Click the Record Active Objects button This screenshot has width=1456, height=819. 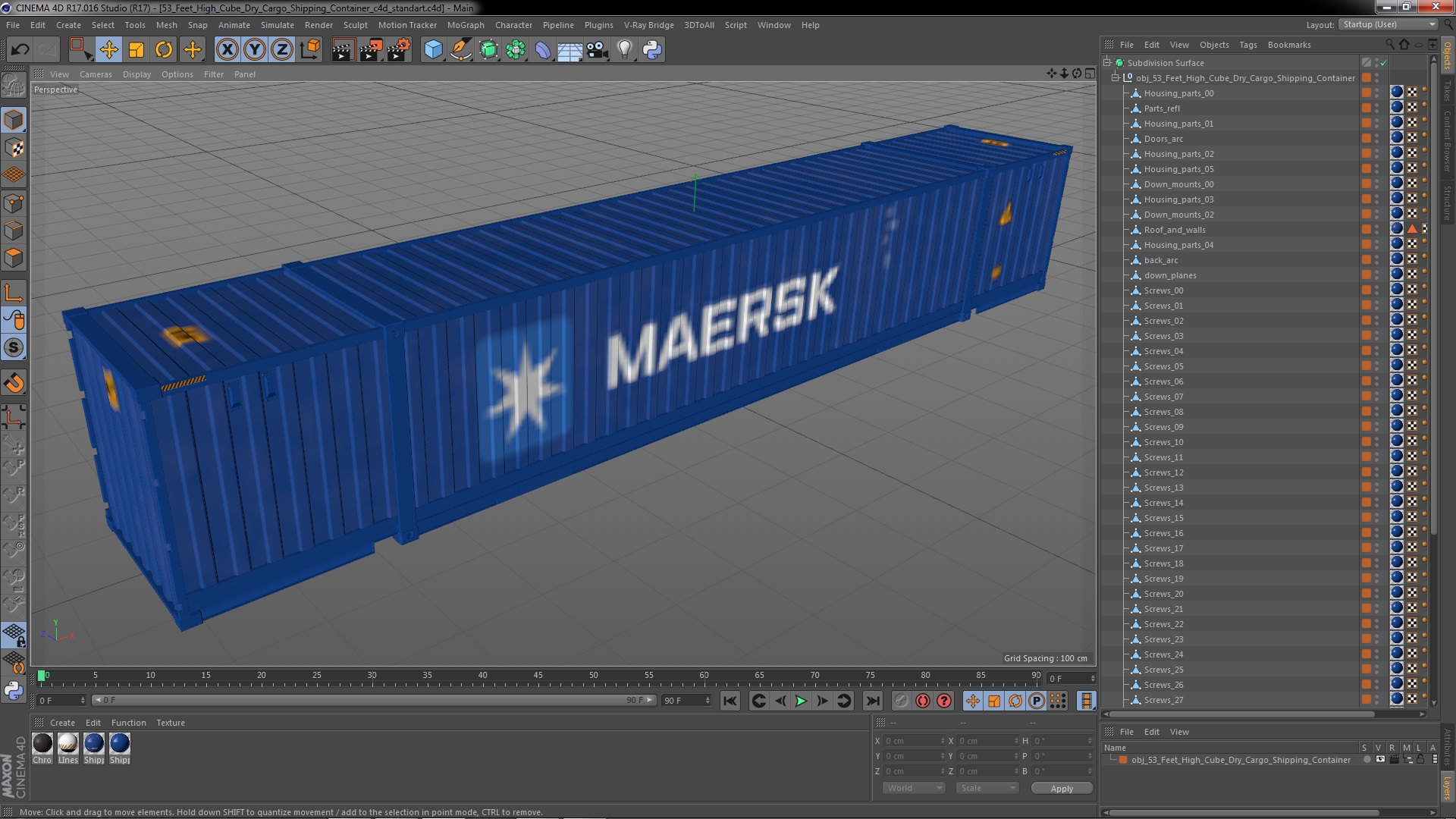point(901,701)
